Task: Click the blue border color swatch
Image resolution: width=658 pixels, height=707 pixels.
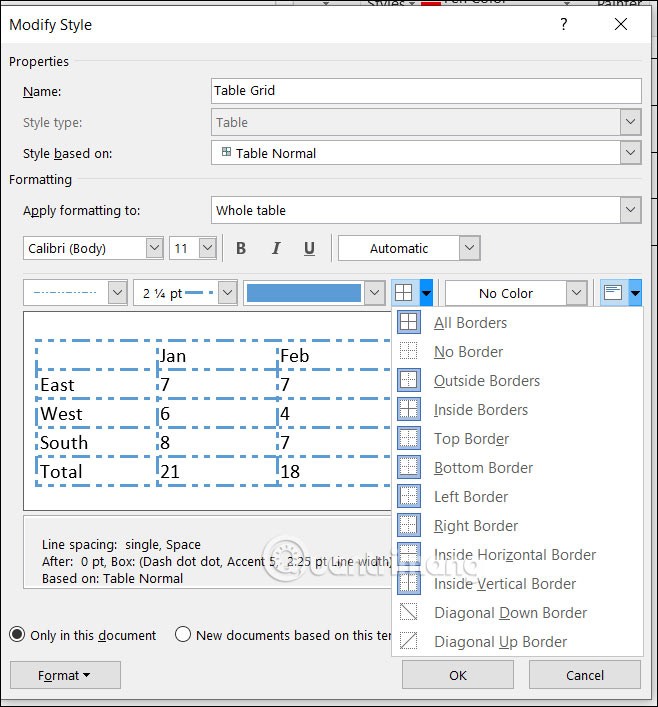Action: click(x=303, y=293)
